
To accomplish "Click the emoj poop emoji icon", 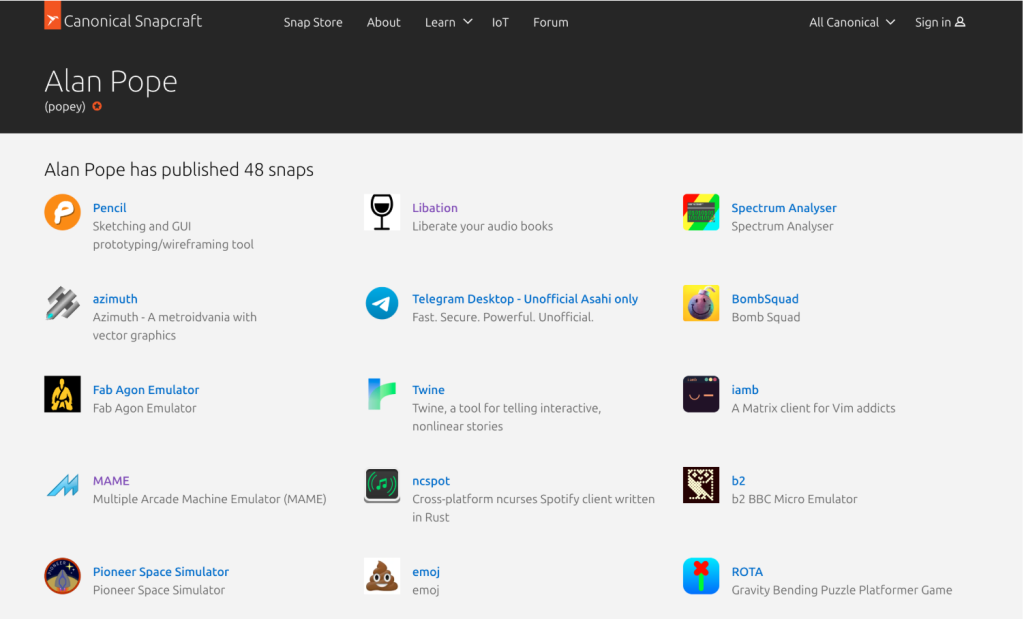I will [x=382, y=576].
